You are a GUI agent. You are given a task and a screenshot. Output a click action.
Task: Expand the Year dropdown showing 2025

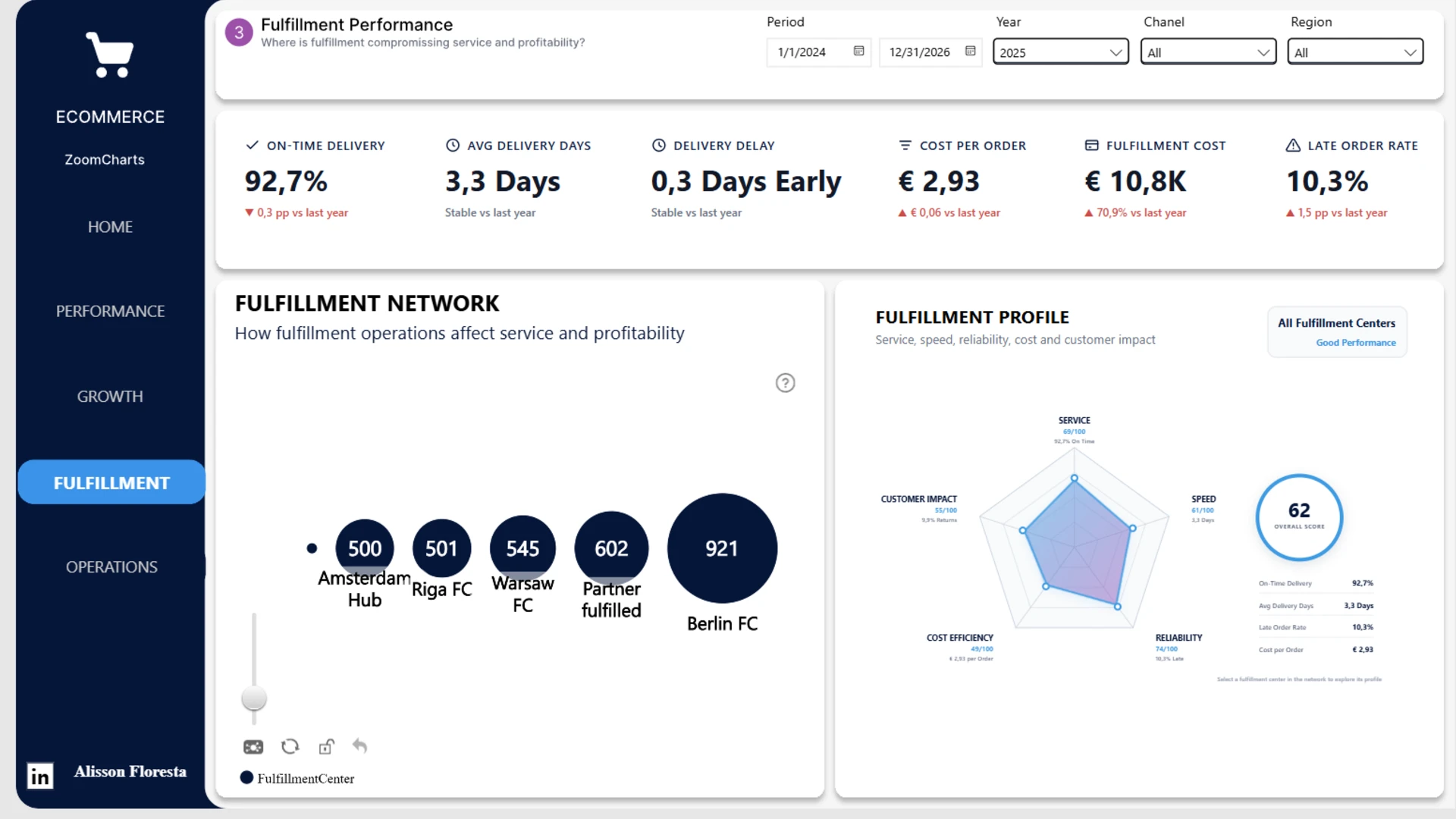click(x=1060, y=52)
